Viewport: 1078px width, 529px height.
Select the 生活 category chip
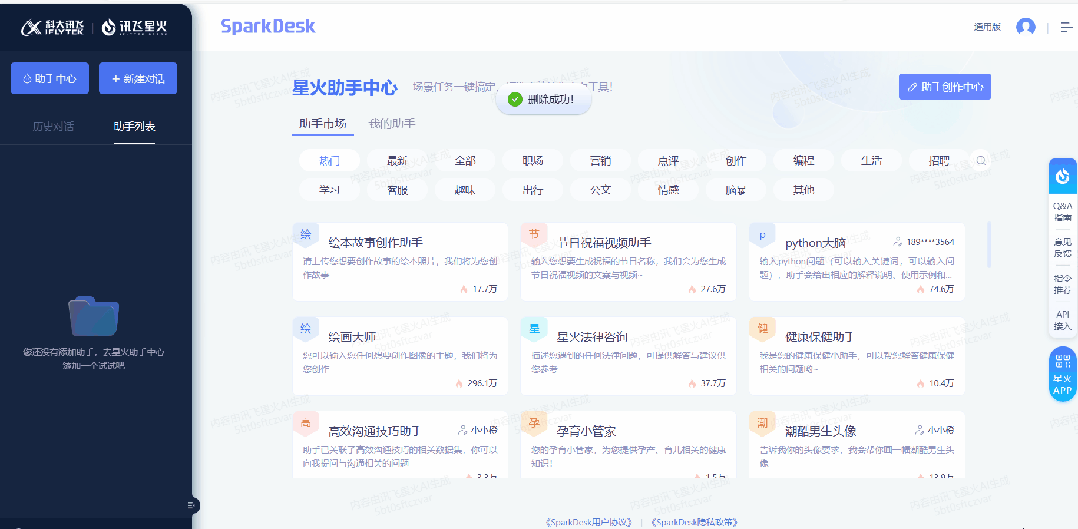point(871,161)
